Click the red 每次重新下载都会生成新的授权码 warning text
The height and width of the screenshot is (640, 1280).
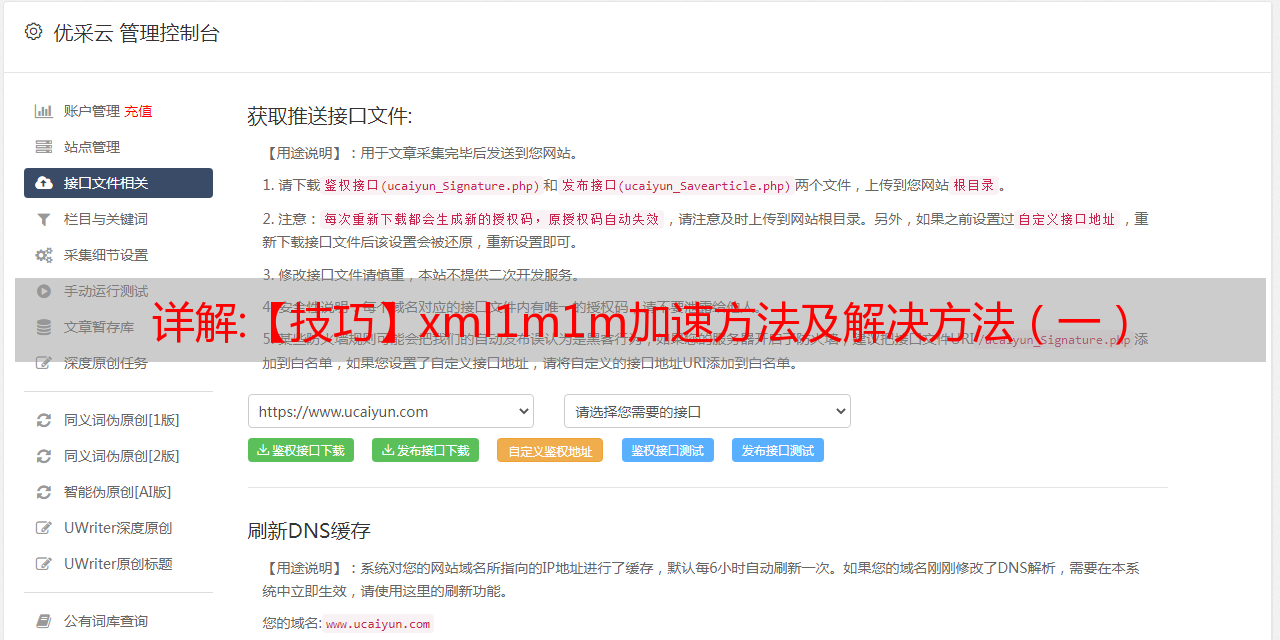(x=492, y=219)
